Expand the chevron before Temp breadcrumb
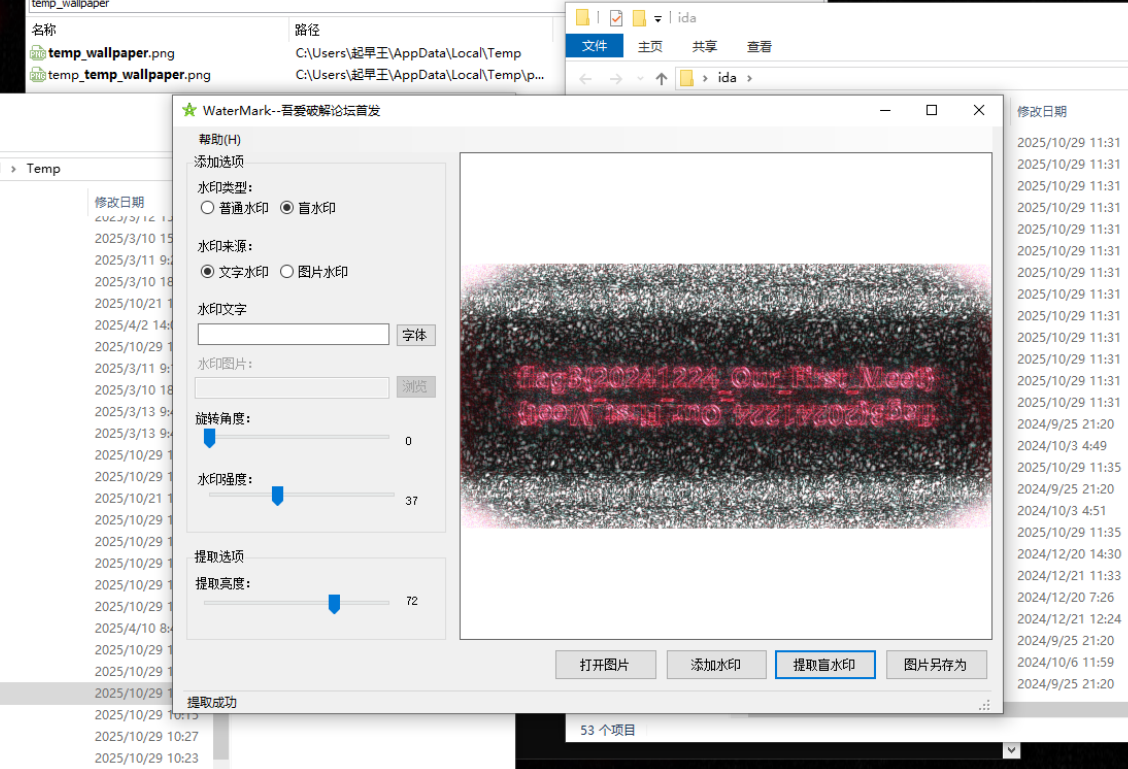Viewport: 1128px width, 769px height. click(x=13, y=169)
